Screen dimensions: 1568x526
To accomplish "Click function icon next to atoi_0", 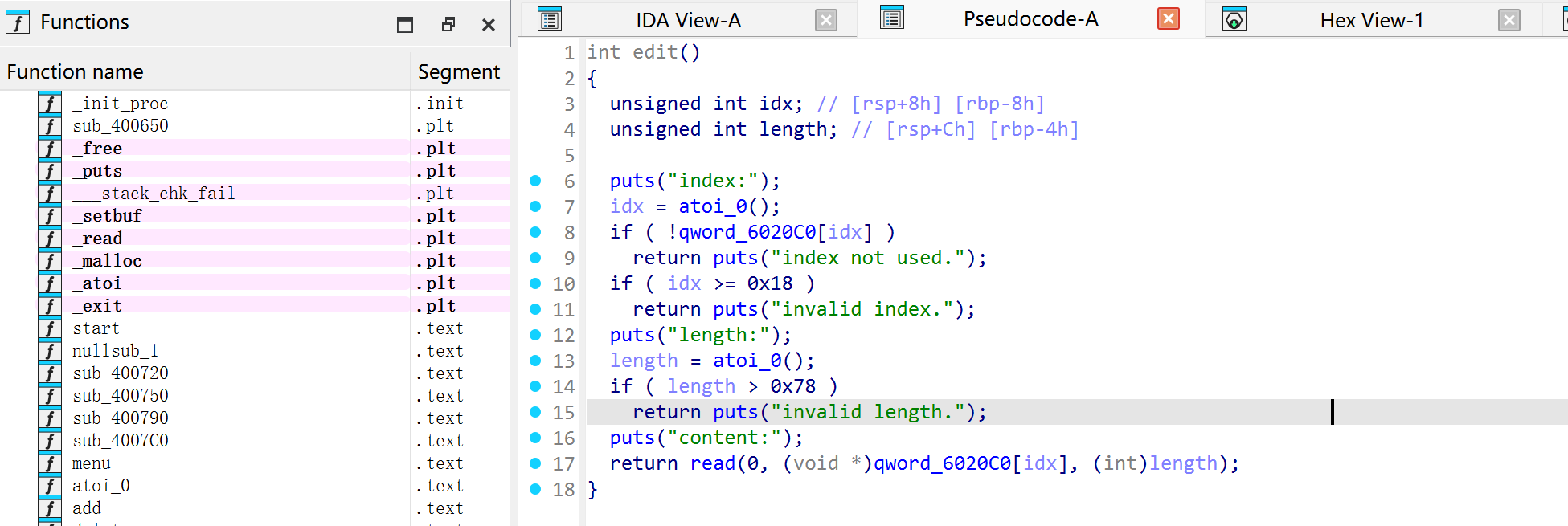I will [x=50, y=486].
